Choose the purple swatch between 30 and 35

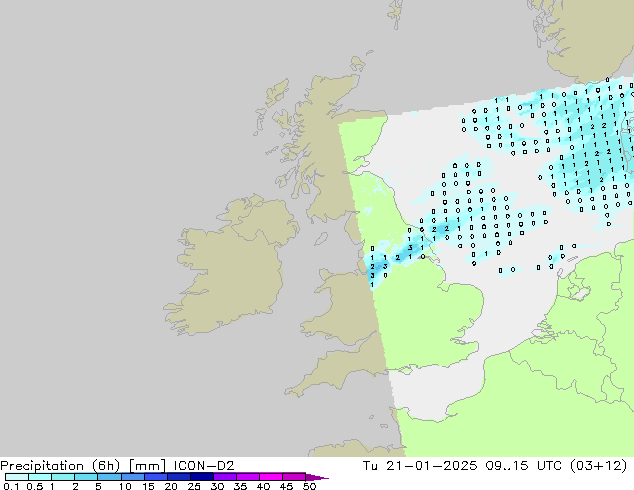coord(225,477)
